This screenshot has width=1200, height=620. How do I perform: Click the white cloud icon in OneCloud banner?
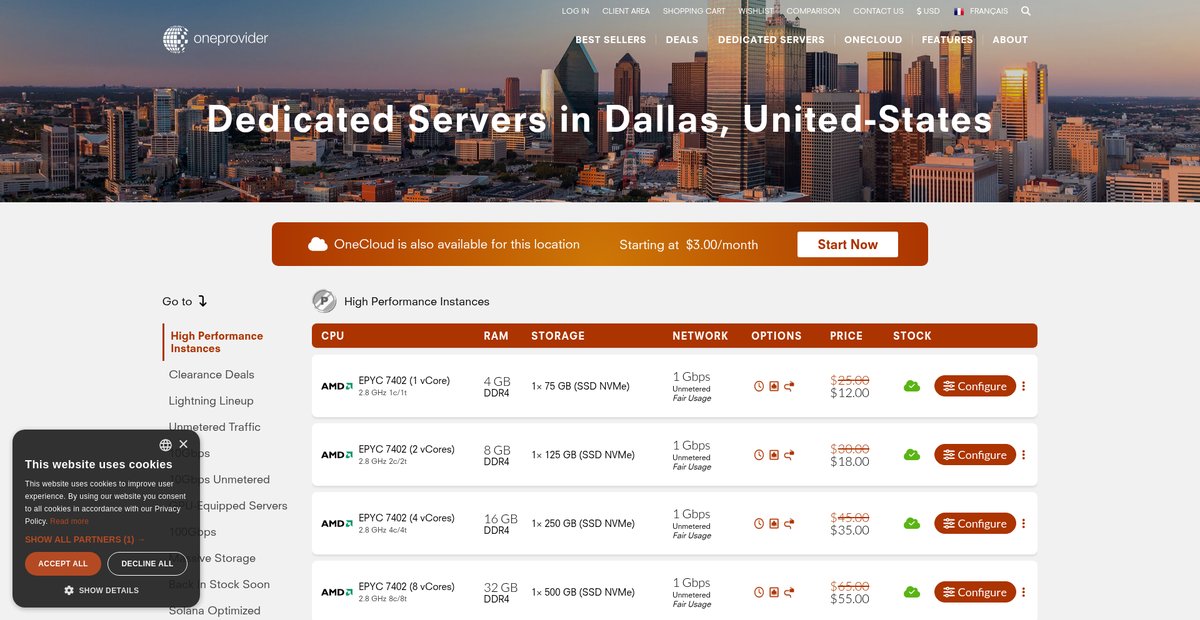(x=318, y=244)
